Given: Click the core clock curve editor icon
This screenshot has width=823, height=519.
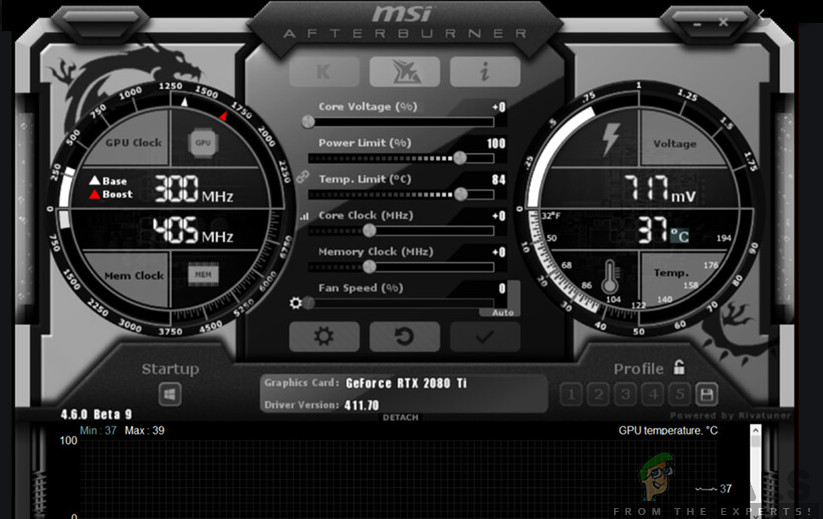Looking at the screenshot, I should [x=304, y=216].
